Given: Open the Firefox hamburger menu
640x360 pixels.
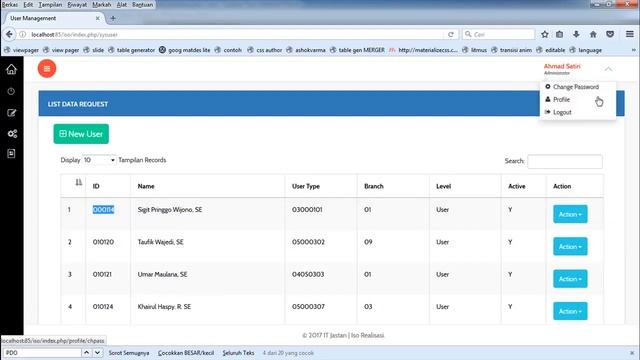Looking at the screenshot, I should pyautogui.click(x=629, y=34).
